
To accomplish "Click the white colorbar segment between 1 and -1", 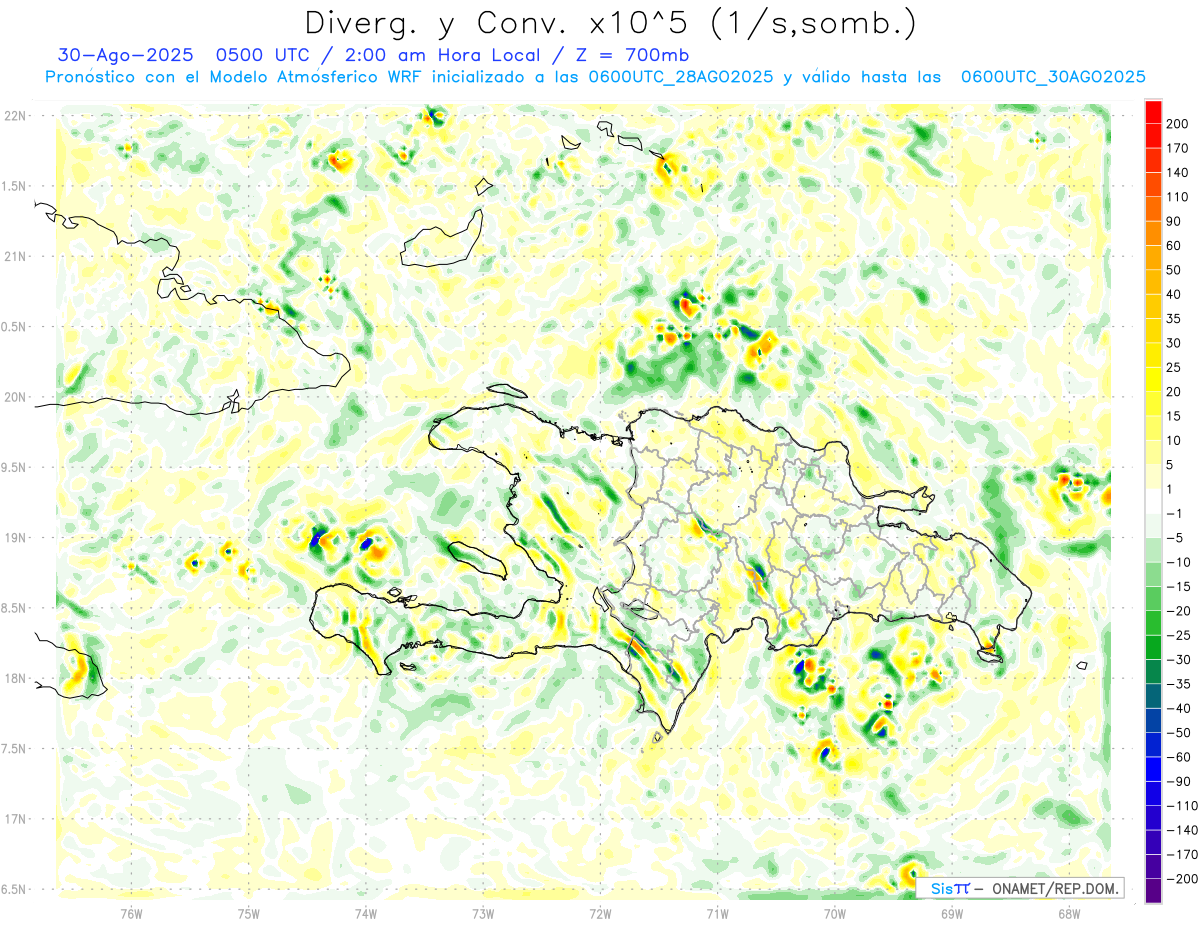I will point(1153,501).
